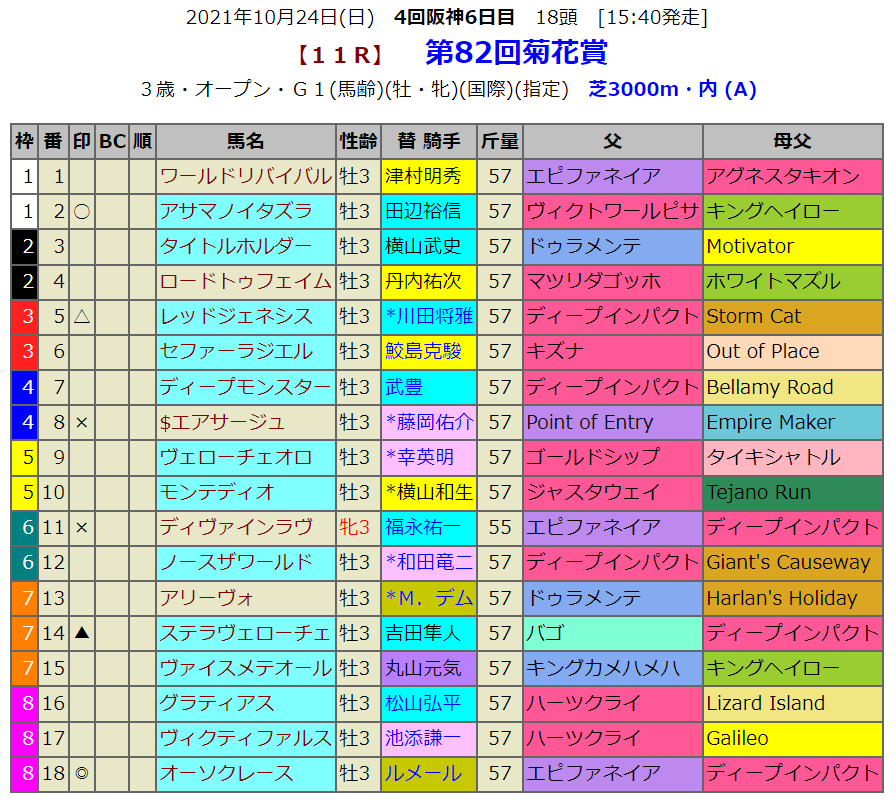Click damsire cell Motivator
The width and height of the screenshot is (896, 804).
coord(750,246)
